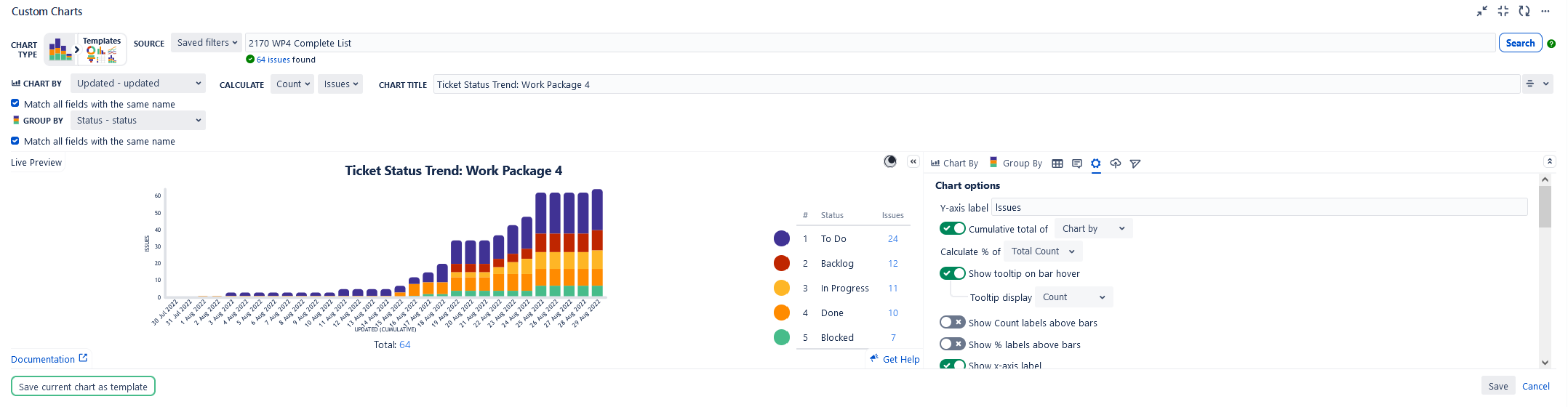Open the Documentation link
Image resolution: width=1568 pixels, height=407 pixels.
coord(43,359)
